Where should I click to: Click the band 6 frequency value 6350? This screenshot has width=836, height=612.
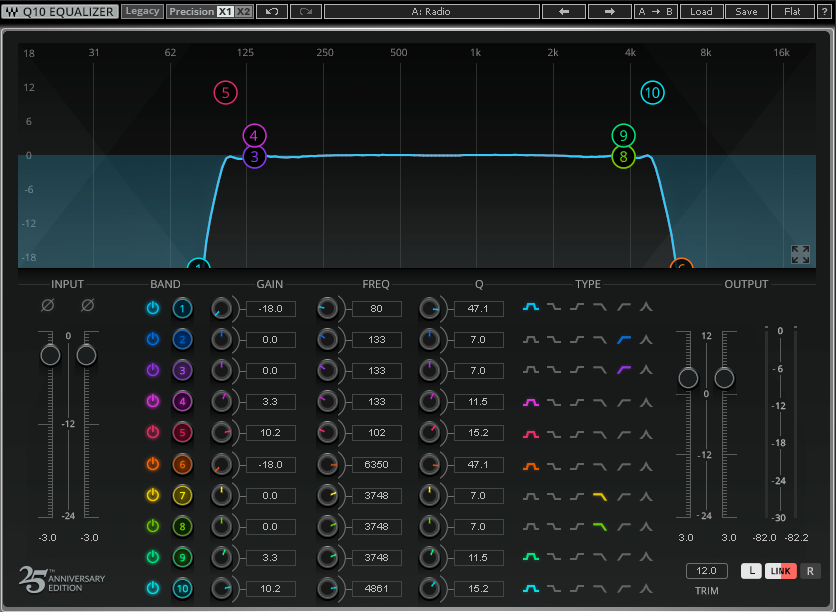click(376, 464)
